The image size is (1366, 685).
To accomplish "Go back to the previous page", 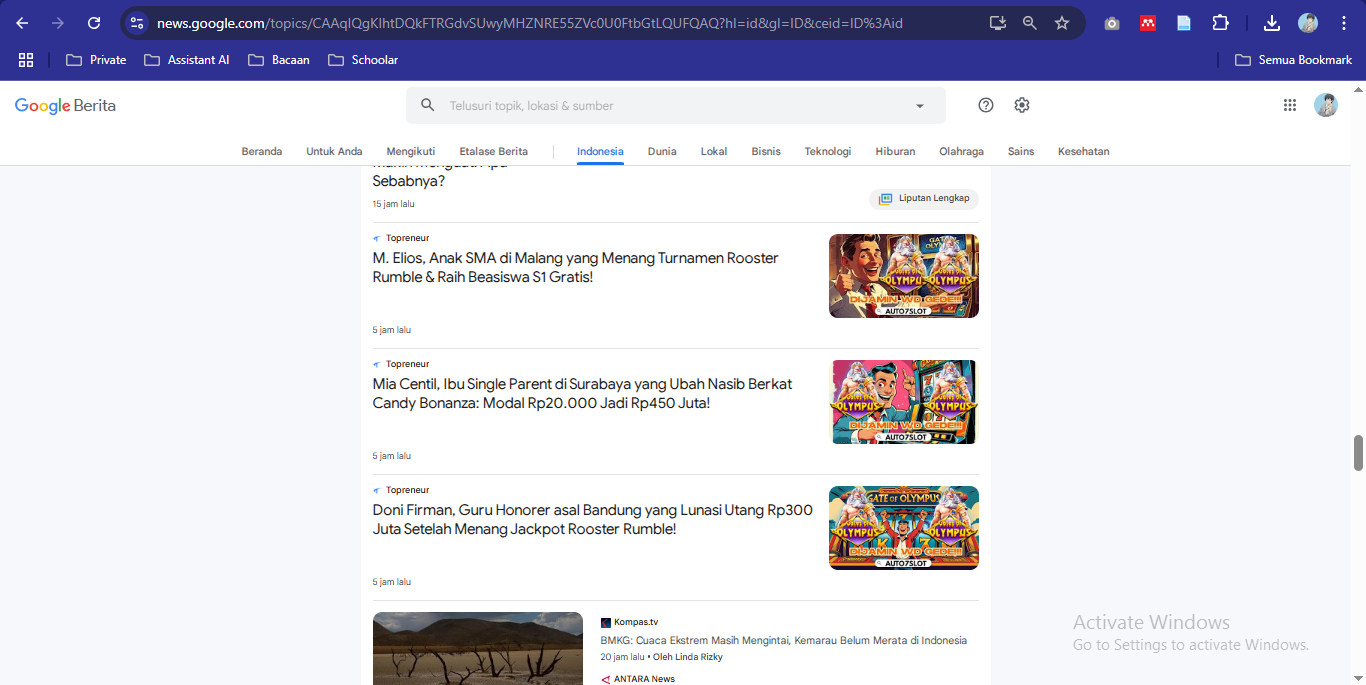I will click(x=22, y=23).
